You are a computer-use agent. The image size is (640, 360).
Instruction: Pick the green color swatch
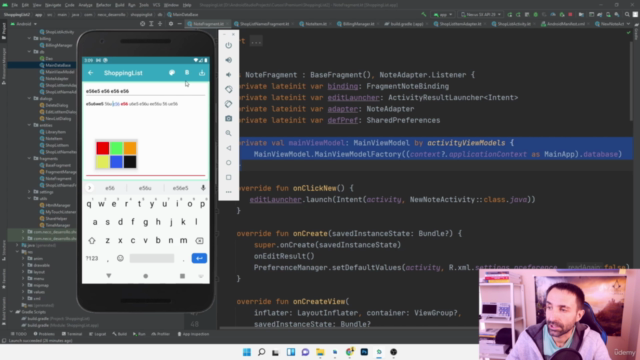pyautogui.click(x=116, y=148)
